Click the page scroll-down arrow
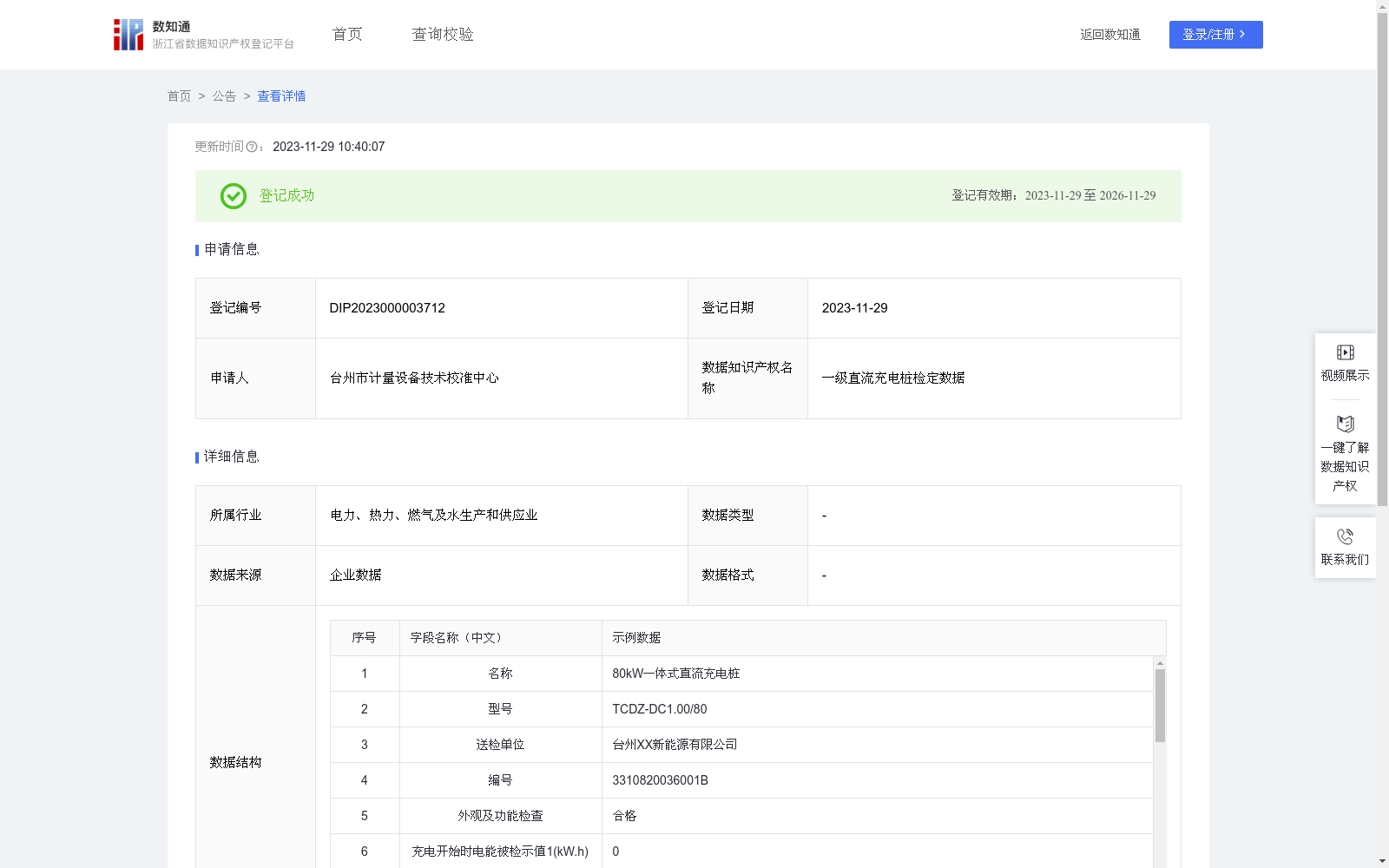Viewport: 1389px width, 868px height. pyautogui.click(x=1382, y=861)
